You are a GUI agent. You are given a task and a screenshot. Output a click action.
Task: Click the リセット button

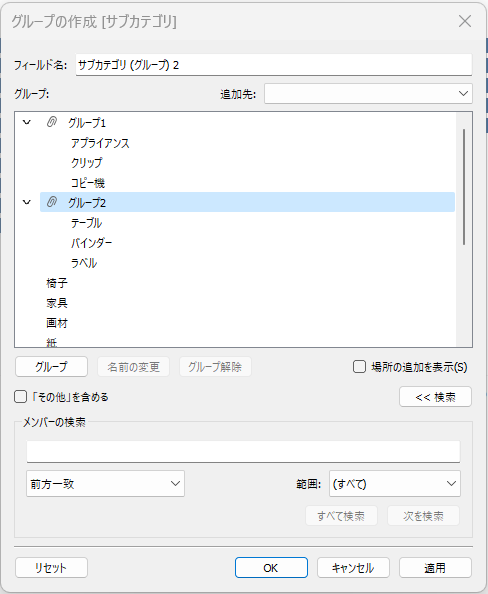(x=52, y=567)
